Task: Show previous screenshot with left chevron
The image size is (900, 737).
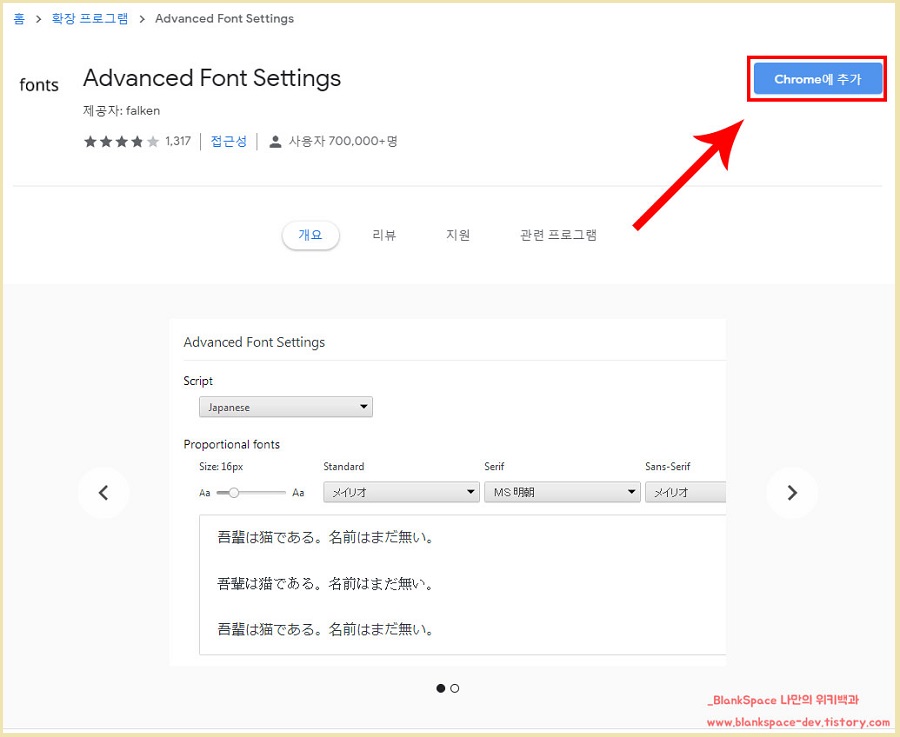Action: click(103, 492)
